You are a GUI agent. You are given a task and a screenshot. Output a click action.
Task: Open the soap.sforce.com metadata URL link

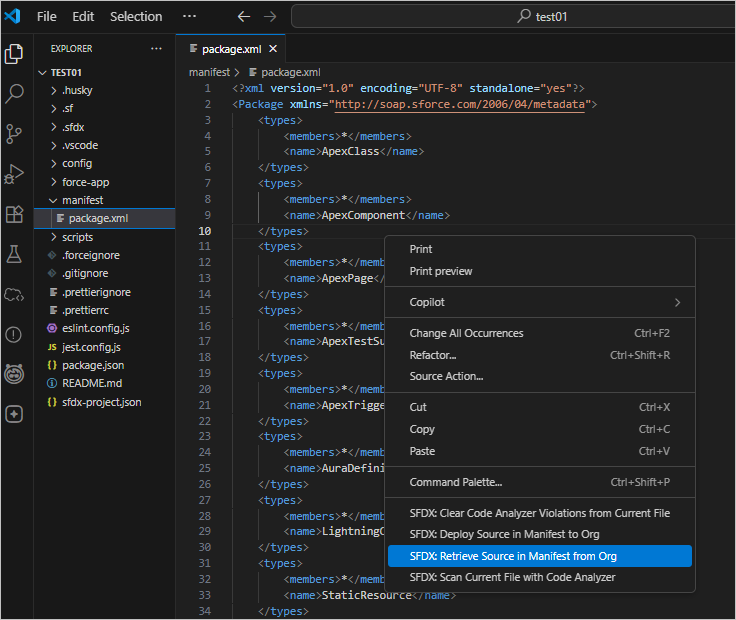(460, 104)
